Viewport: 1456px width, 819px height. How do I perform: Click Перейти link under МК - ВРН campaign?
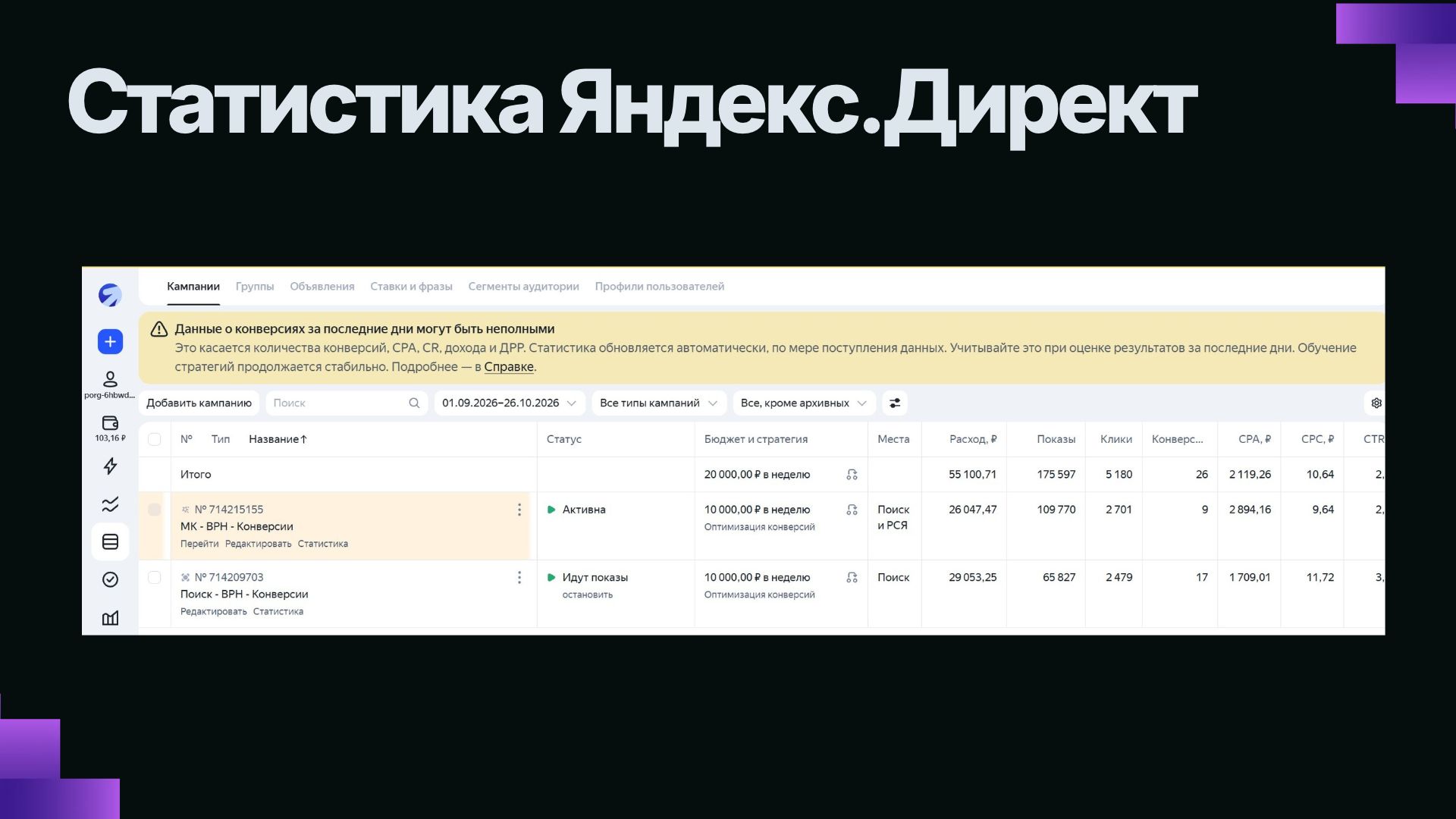199,544
